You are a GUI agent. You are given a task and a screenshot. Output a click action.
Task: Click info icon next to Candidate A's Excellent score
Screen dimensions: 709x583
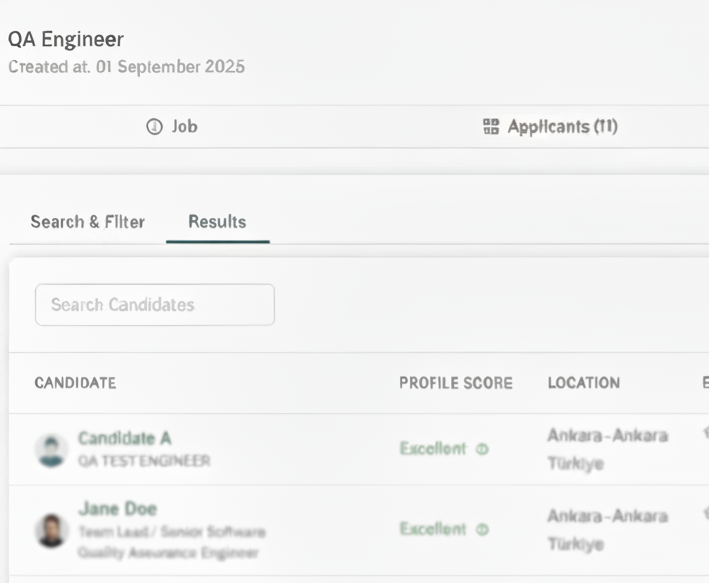[x=483, y=449]
